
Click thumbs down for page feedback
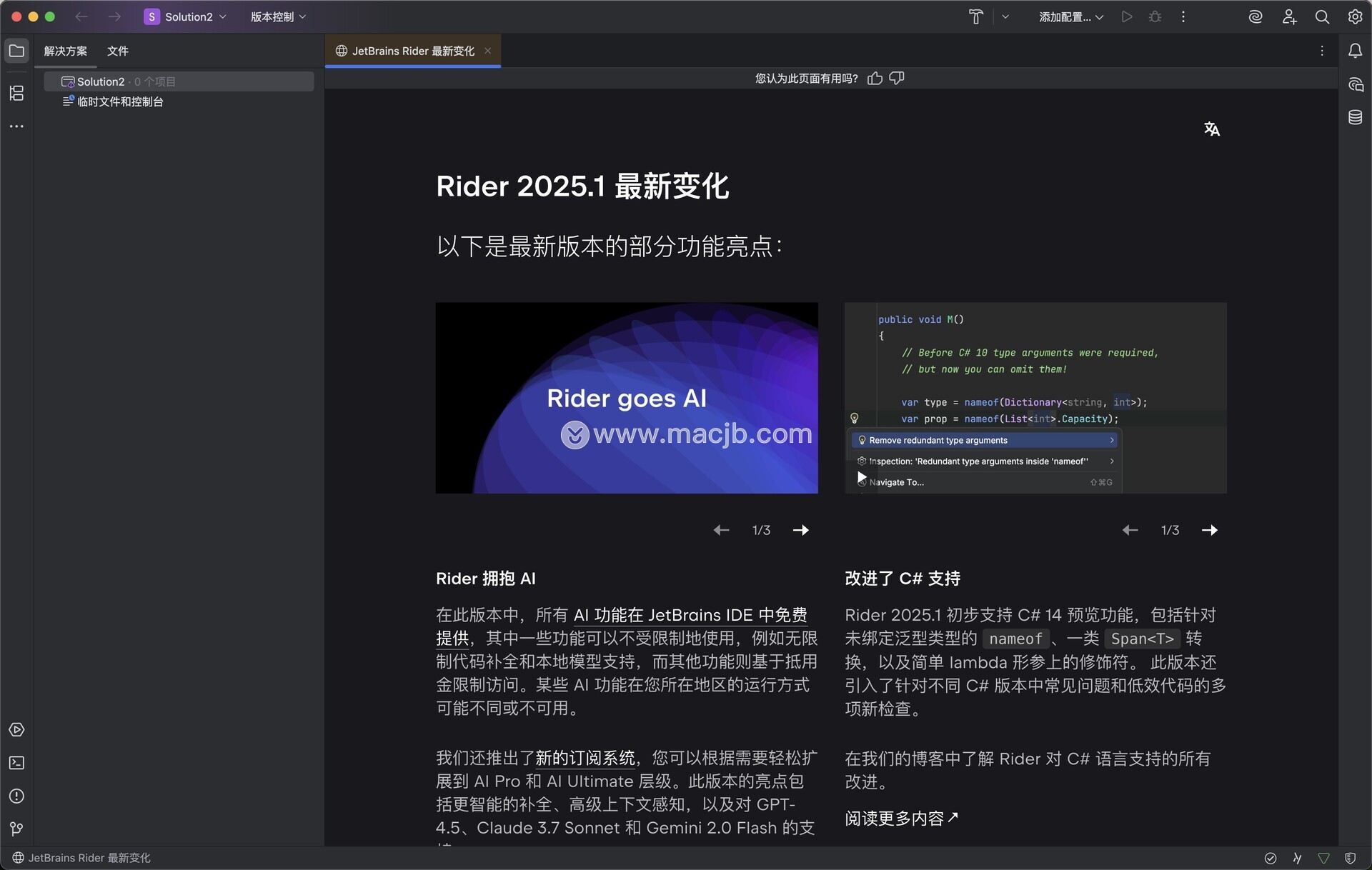pos(897,78)
